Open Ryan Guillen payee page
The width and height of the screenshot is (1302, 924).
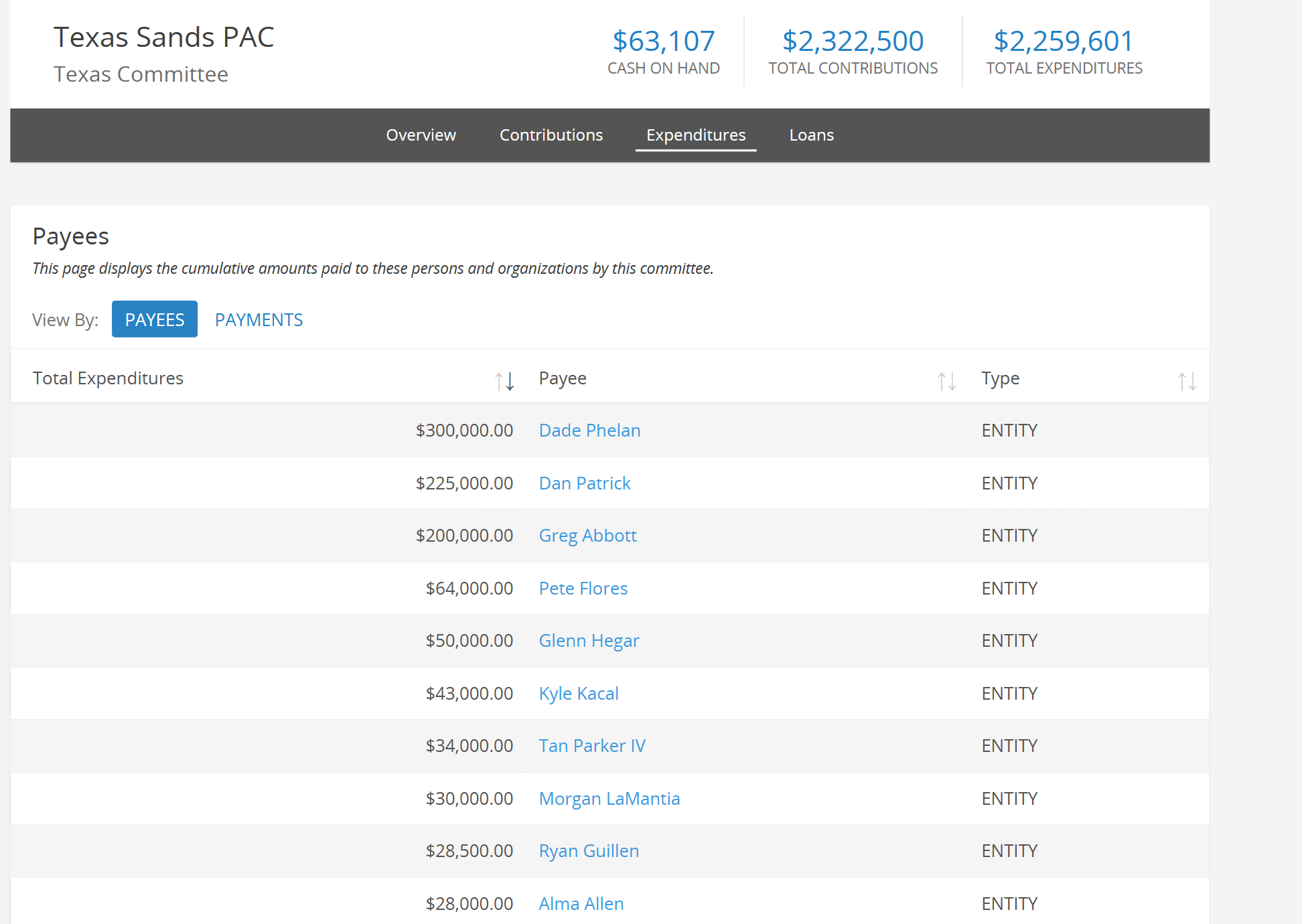tap(589, 850)
